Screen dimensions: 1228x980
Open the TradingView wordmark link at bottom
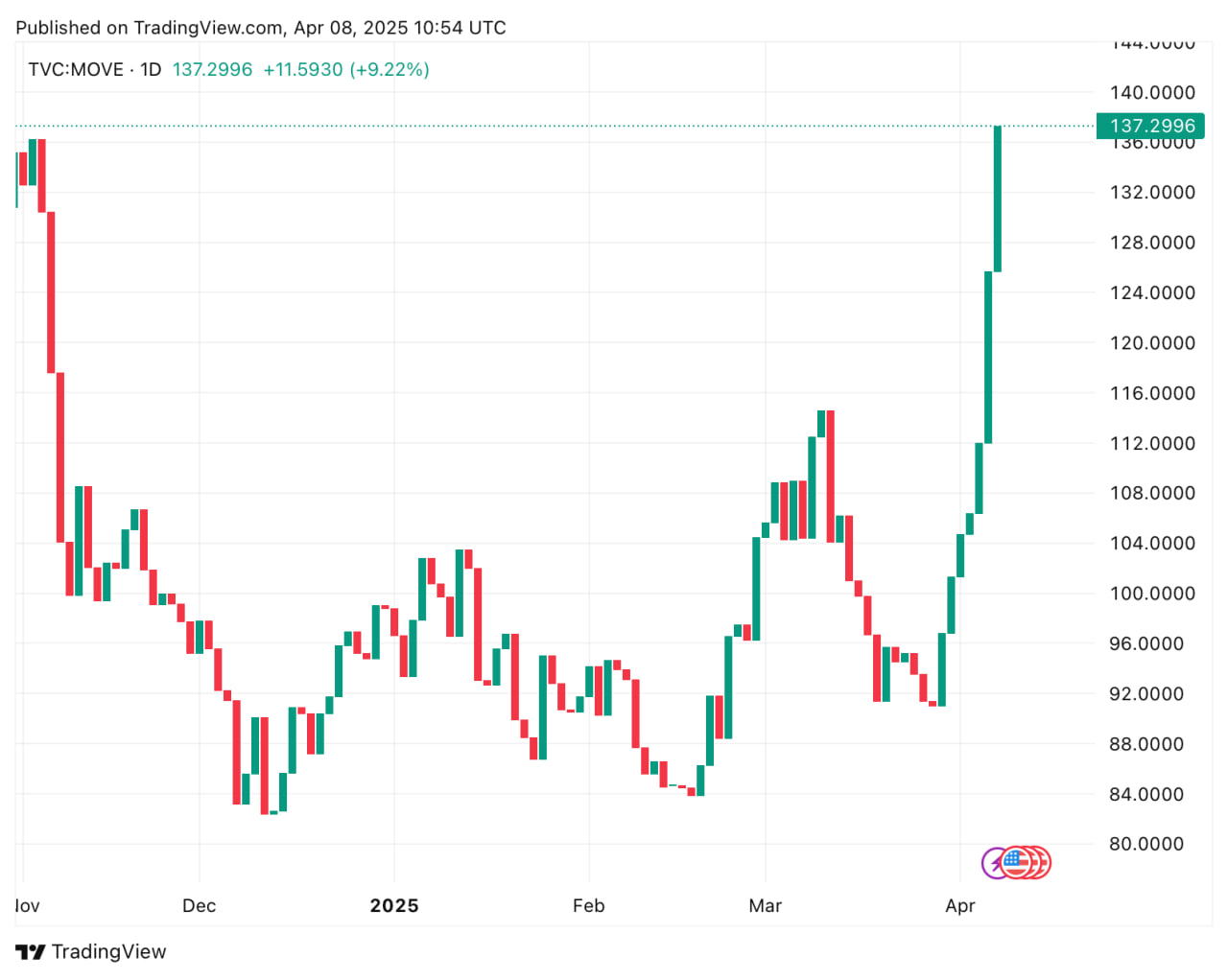pos(108,952)
